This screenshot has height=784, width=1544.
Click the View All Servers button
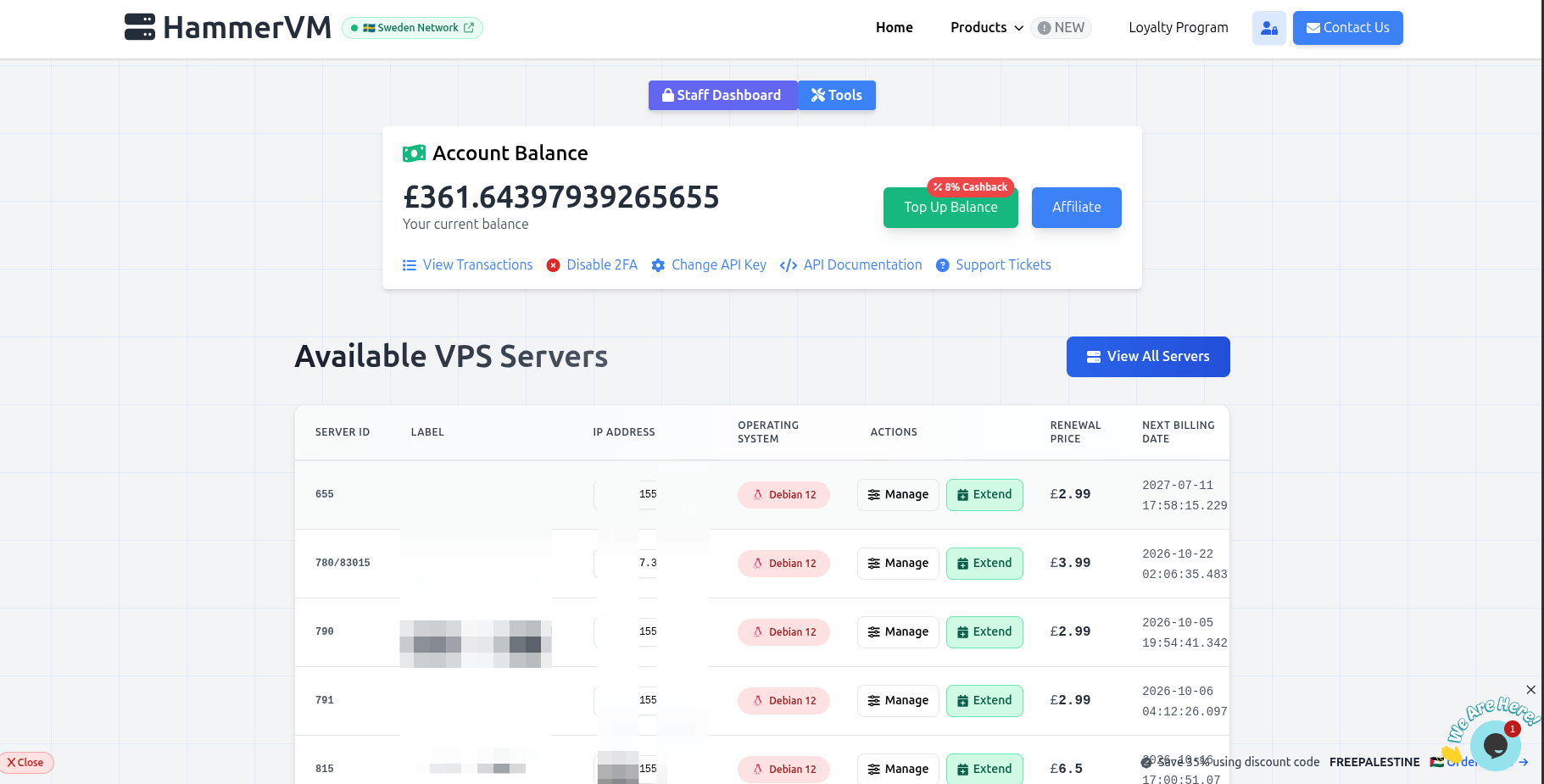tap(1148, 357)
